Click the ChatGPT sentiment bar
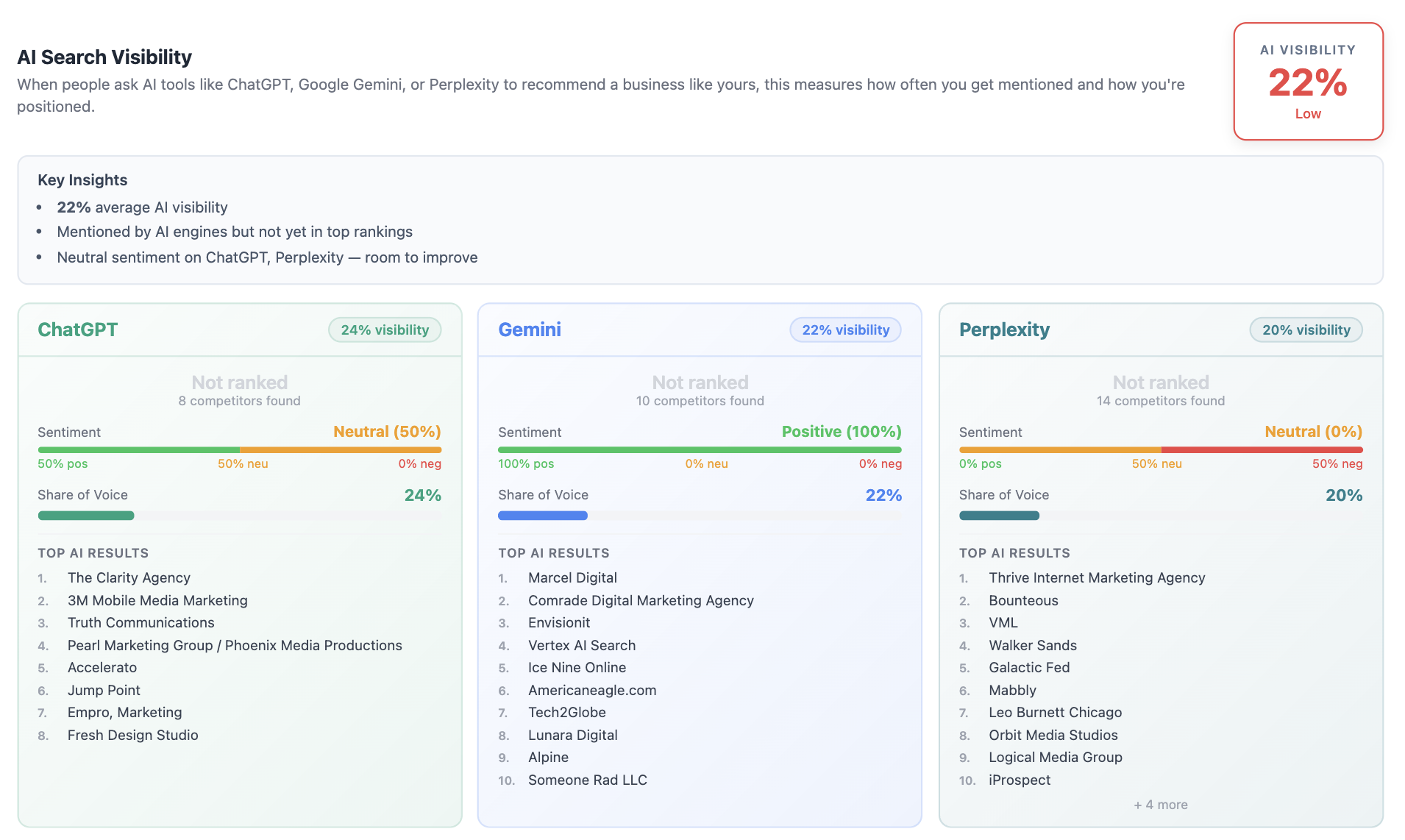1405x840 pixels. pyautogui.click(x=239, y=449)
